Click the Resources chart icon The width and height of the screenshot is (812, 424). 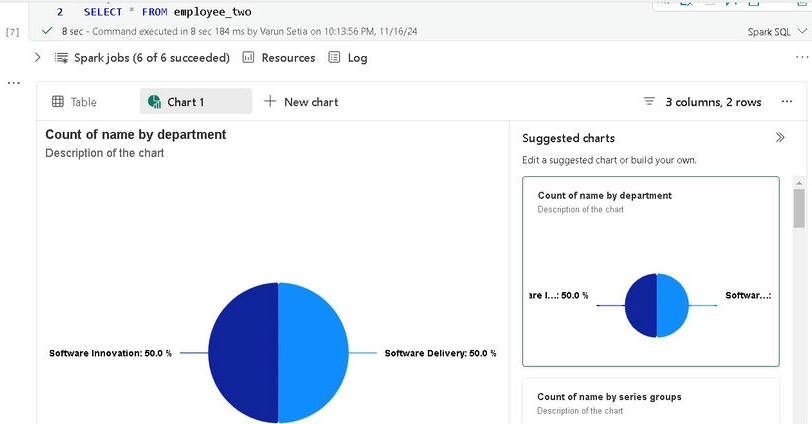249,57
